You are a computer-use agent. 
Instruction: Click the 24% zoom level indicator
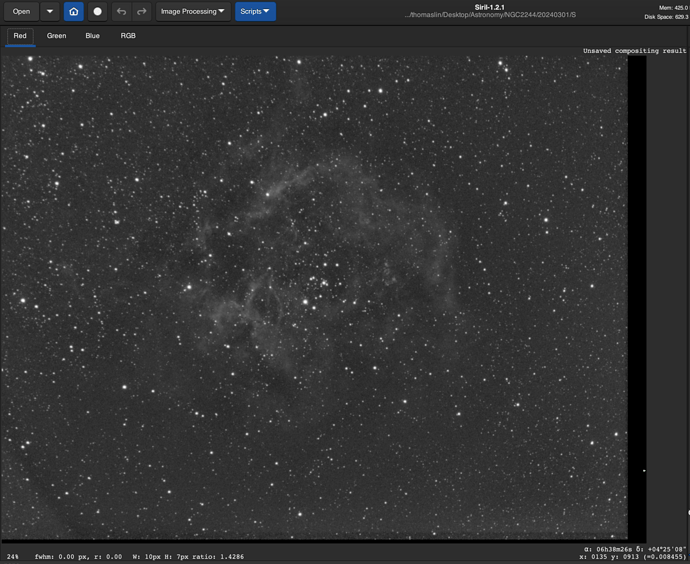[x=13, y=556]
